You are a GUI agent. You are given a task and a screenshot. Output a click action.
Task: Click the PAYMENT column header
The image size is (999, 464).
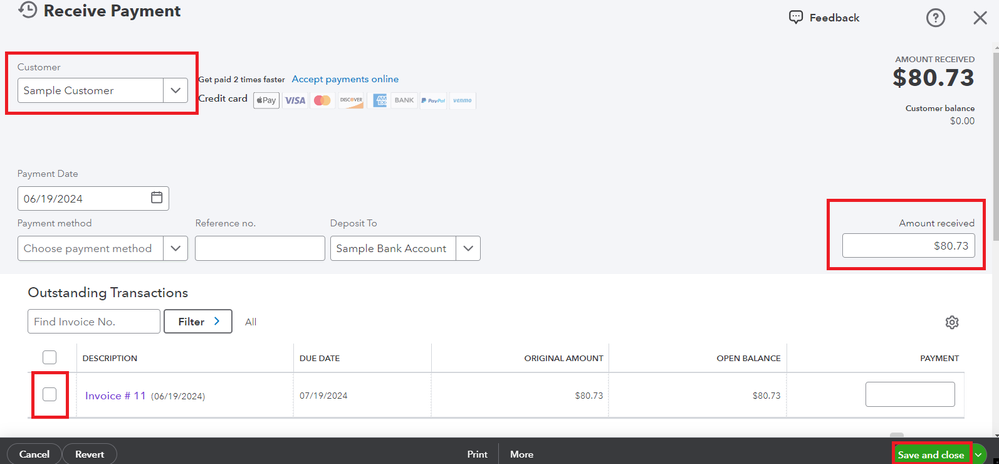939,358
